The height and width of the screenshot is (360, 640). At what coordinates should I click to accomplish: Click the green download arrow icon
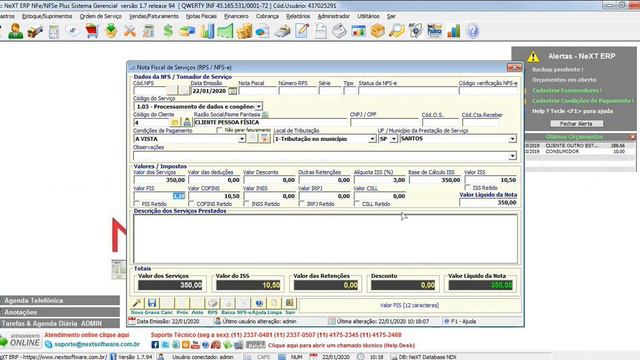(x=111, y=31)
